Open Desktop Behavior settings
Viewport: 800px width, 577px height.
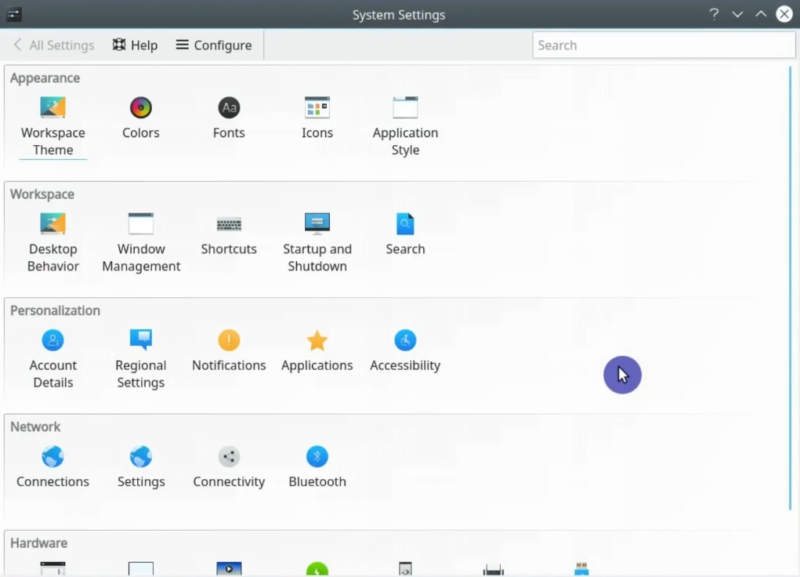pyautogui.click(x=53, y=242)
